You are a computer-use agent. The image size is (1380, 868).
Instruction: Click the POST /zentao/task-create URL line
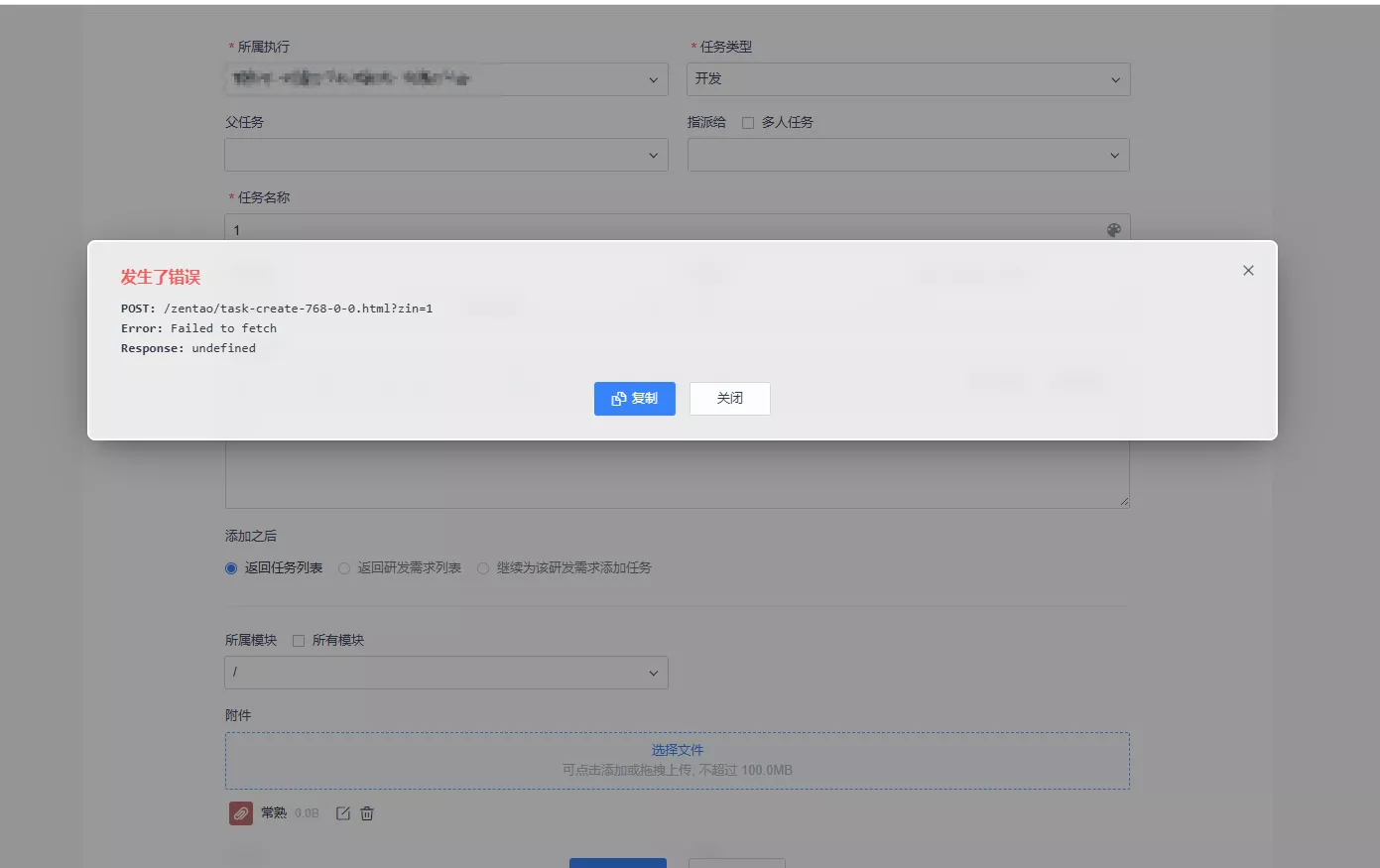277,309
